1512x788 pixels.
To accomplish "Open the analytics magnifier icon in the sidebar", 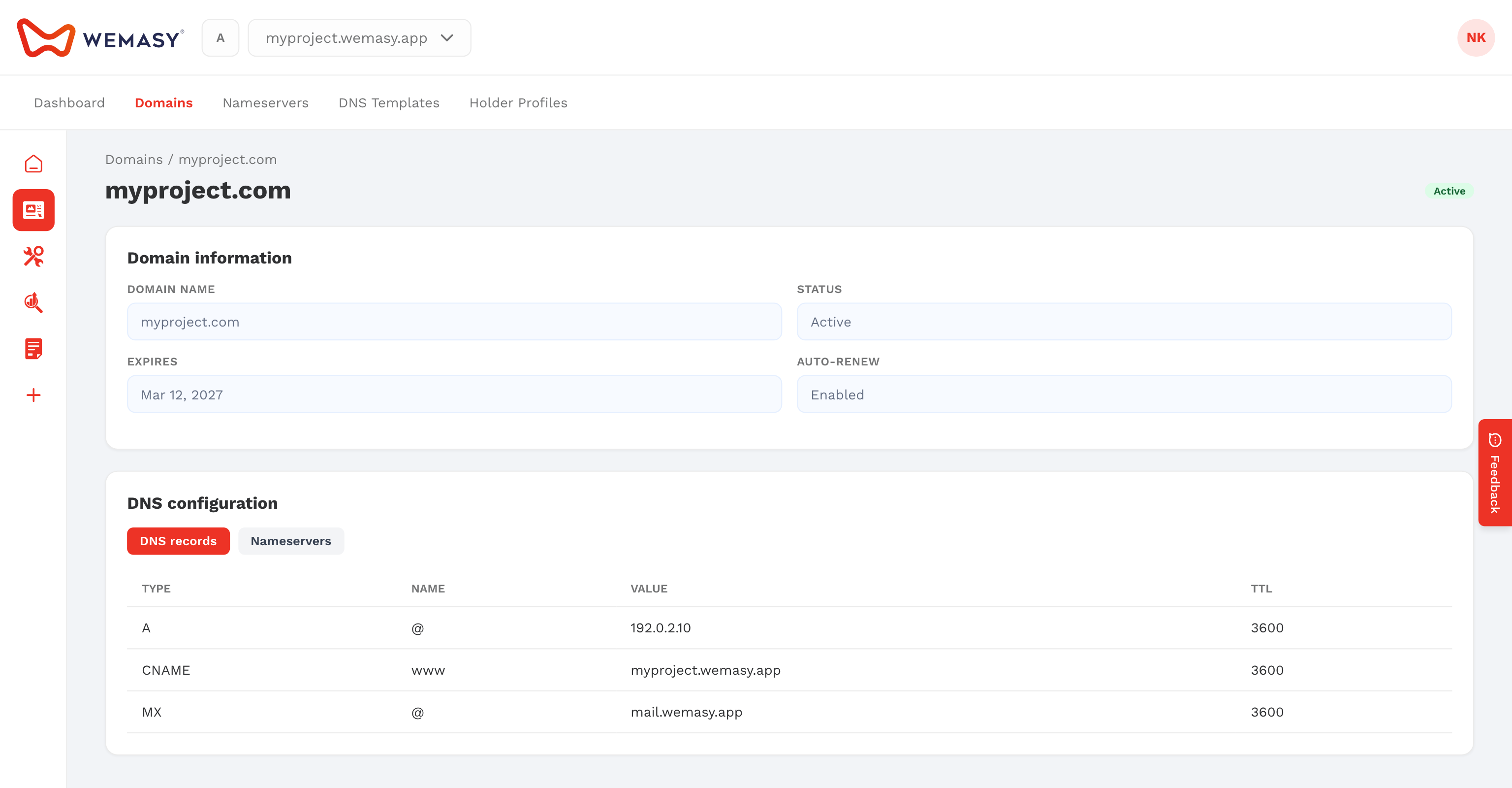I will (x=33, y=302).
